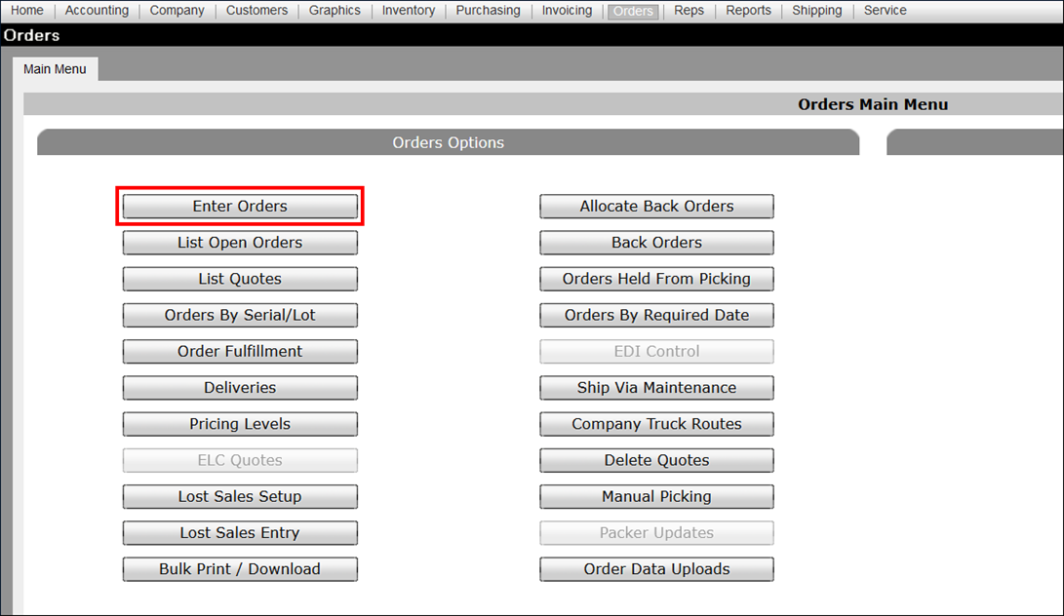Select Orders By Serial/Lot
Viewport: 1064px width, 616px height.
[x=240, y=315]
